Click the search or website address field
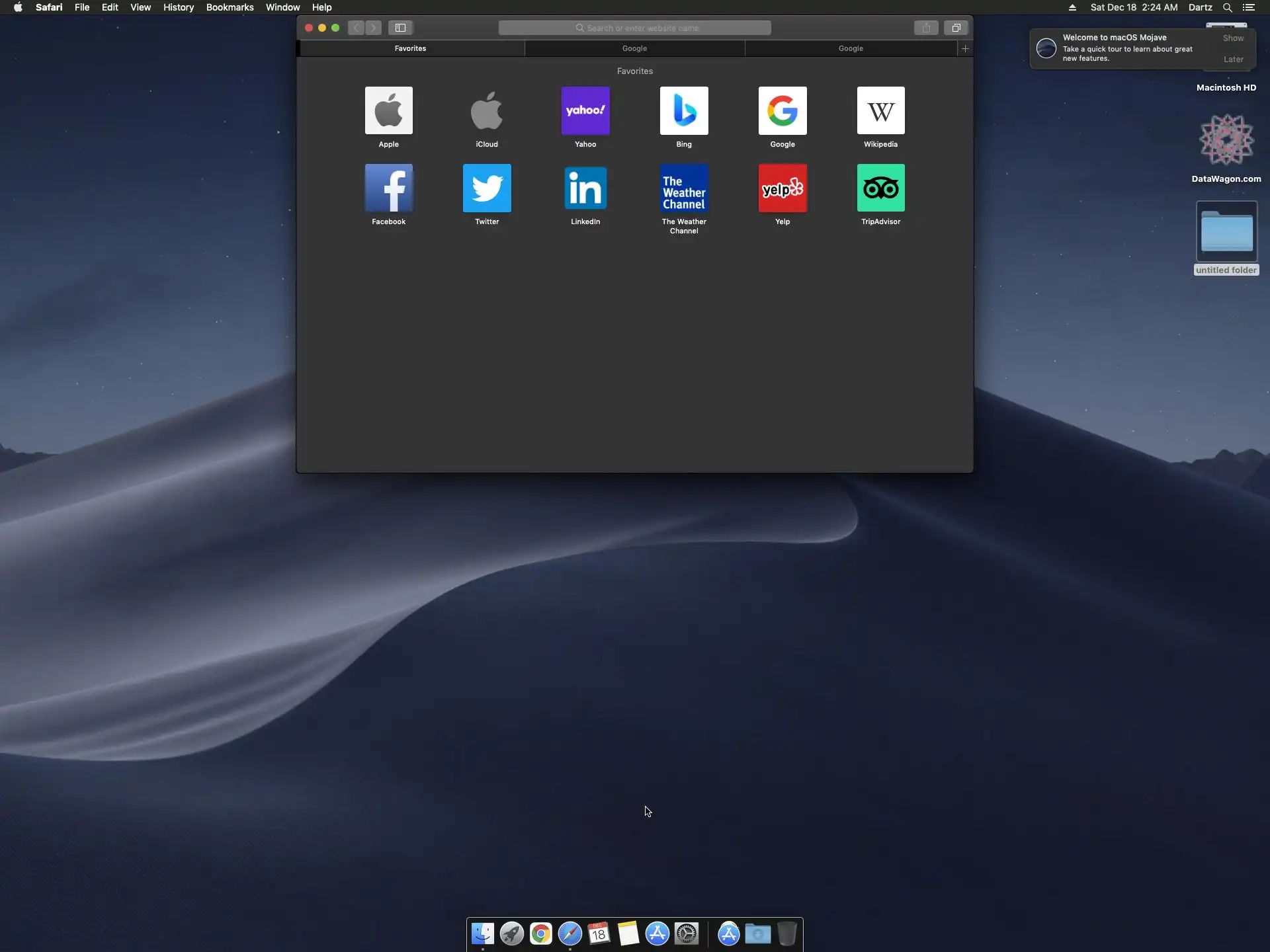The image size is (1270, 952). [635, 28]
